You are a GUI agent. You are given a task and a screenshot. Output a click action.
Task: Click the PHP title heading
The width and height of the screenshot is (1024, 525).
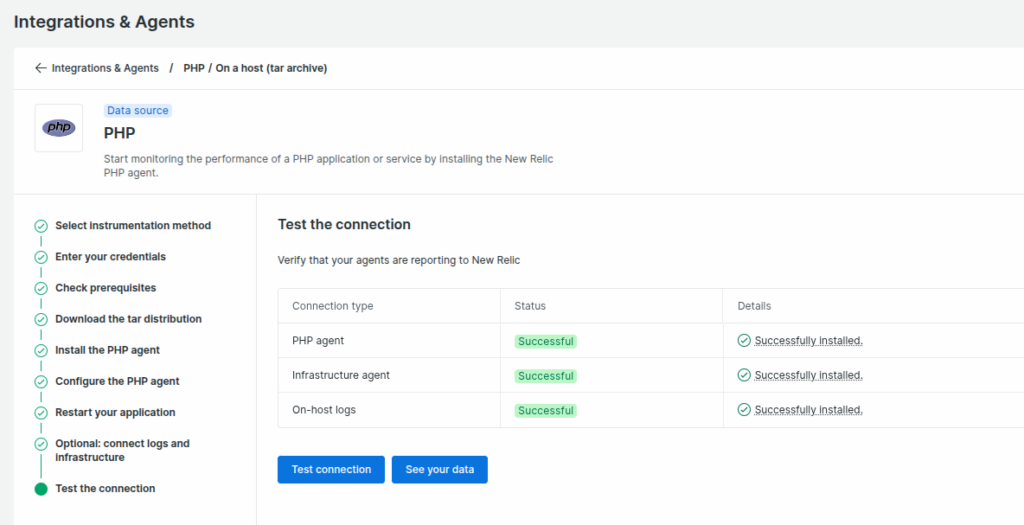pos(120,133)
